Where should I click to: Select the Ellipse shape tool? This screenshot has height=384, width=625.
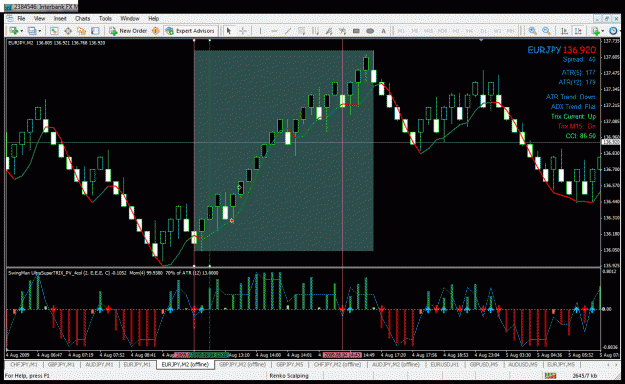(x=370, y=31)
